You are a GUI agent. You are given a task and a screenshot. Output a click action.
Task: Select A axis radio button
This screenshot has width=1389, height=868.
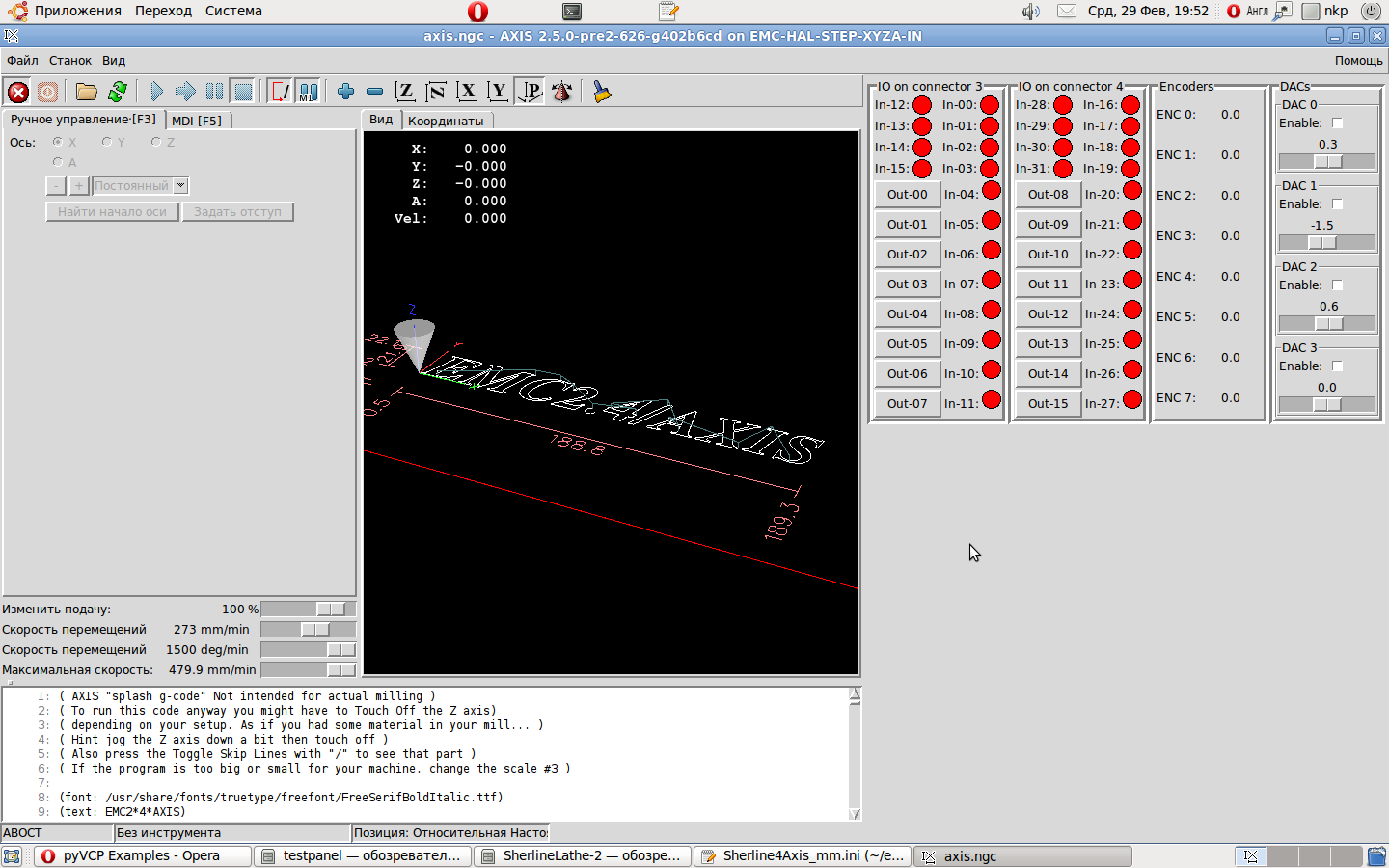(58, 162)
